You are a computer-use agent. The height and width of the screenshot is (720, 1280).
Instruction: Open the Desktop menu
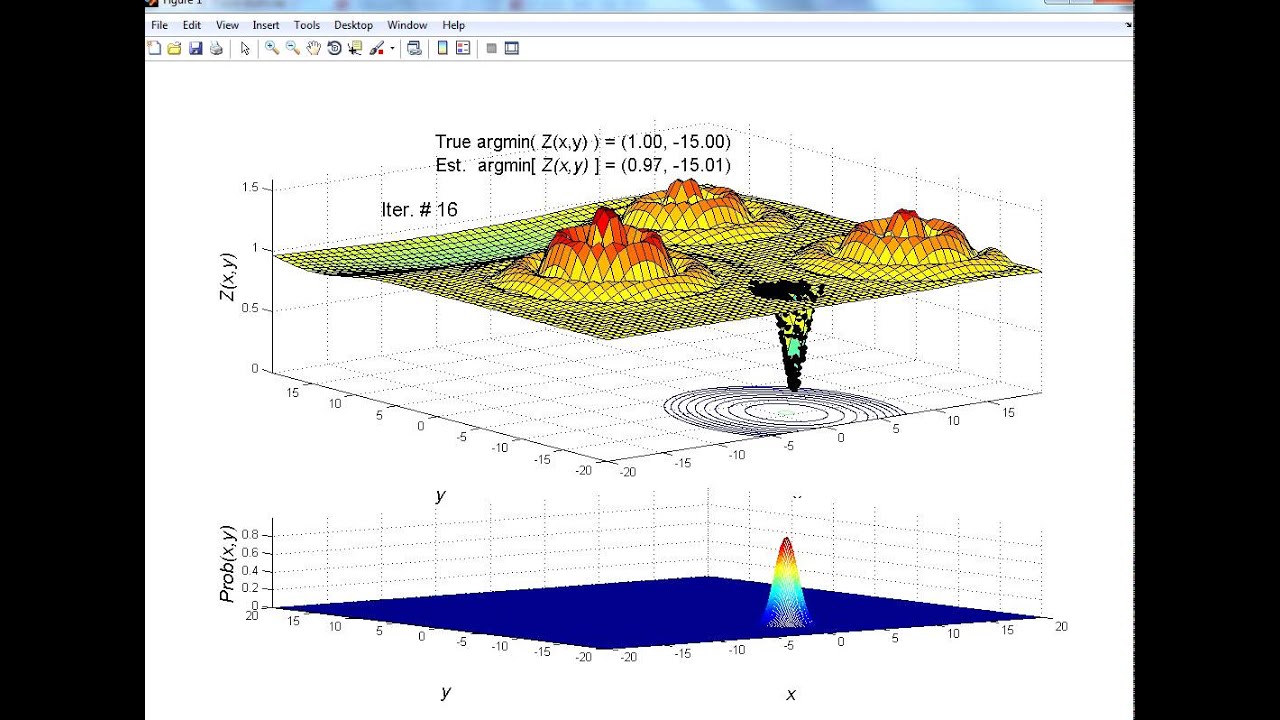point(353,25)
